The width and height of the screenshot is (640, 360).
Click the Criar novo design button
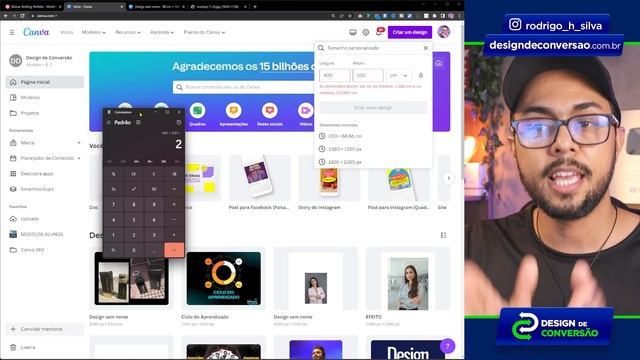coord(373,108)
